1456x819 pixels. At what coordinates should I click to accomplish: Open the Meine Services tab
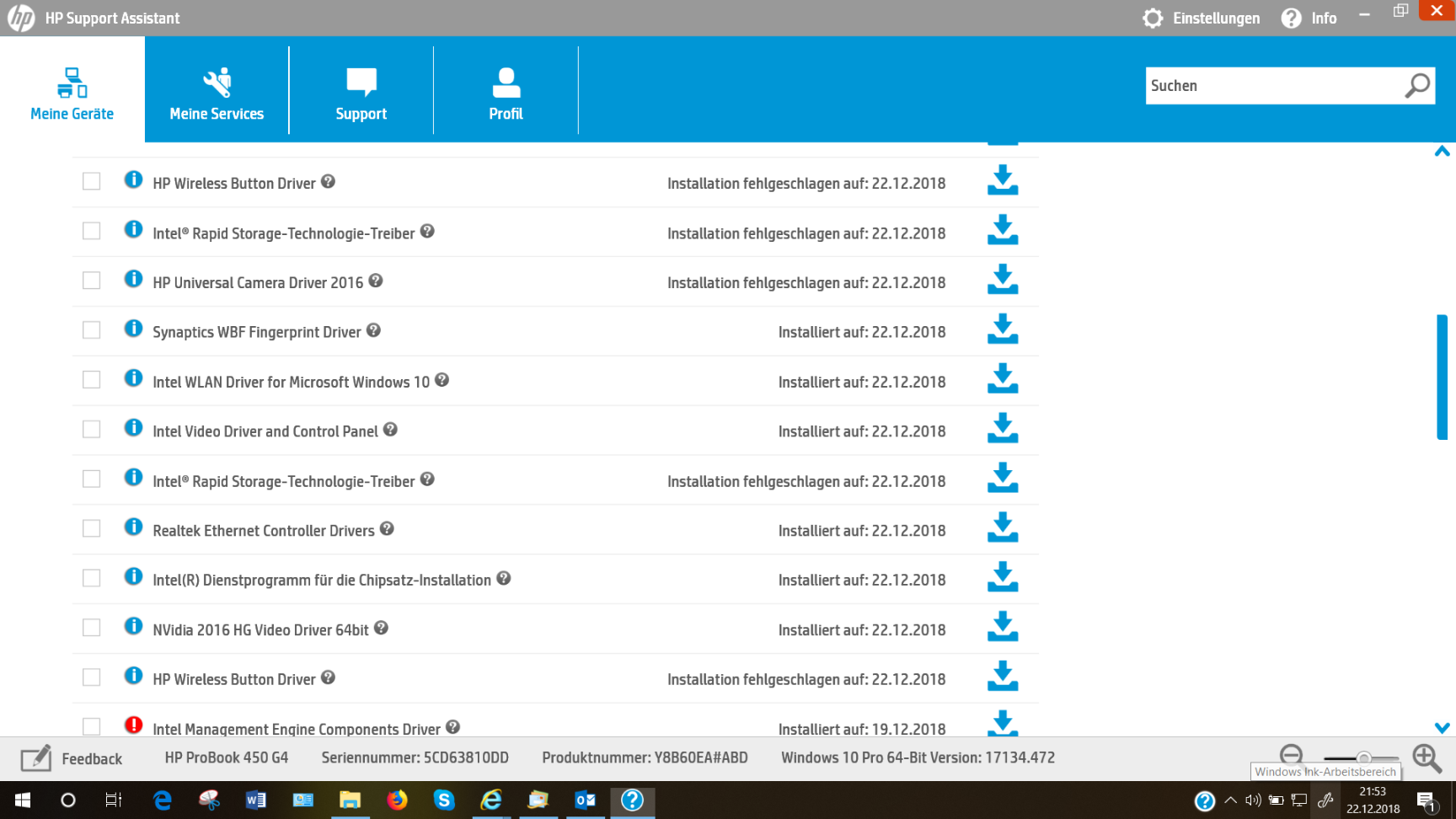[x=217, y=90]
